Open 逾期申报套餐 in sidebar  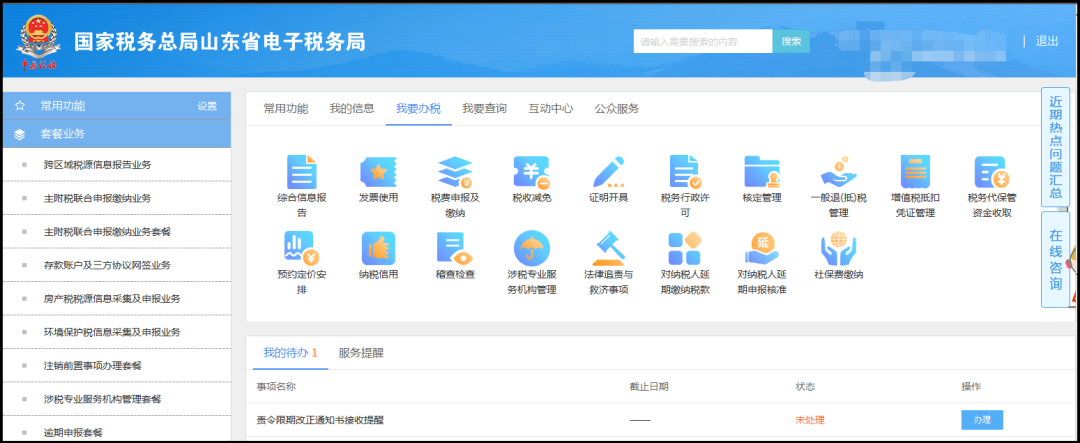(73, 433)
